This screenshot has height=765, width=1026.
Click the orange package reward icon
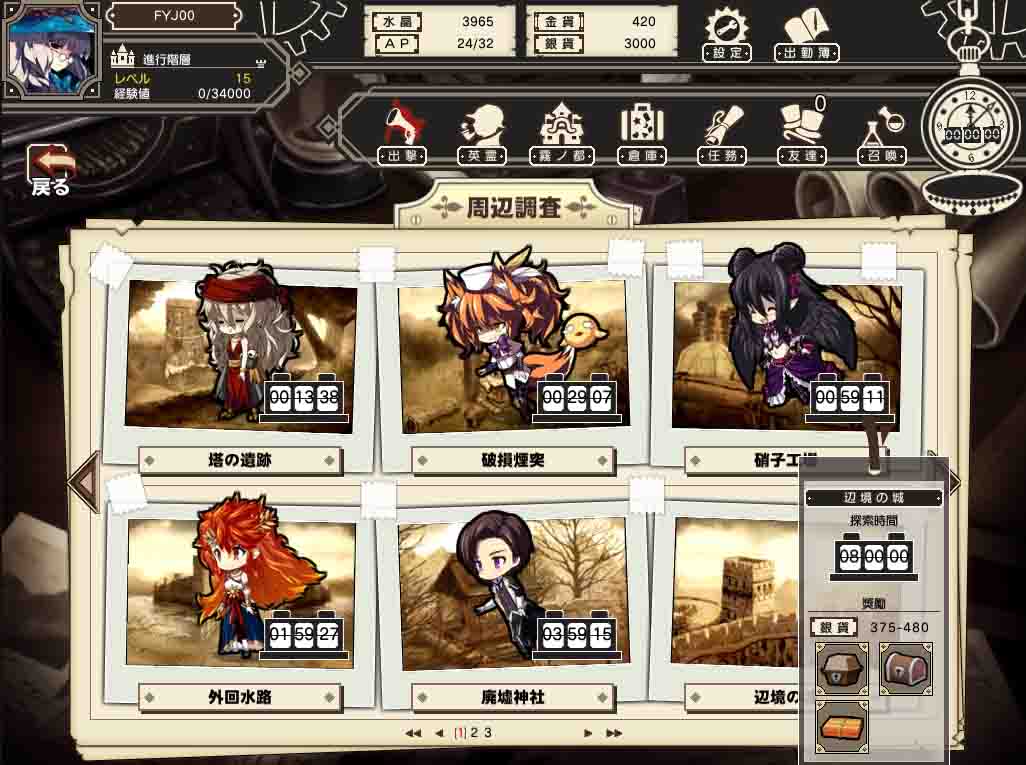coord(842,727)
